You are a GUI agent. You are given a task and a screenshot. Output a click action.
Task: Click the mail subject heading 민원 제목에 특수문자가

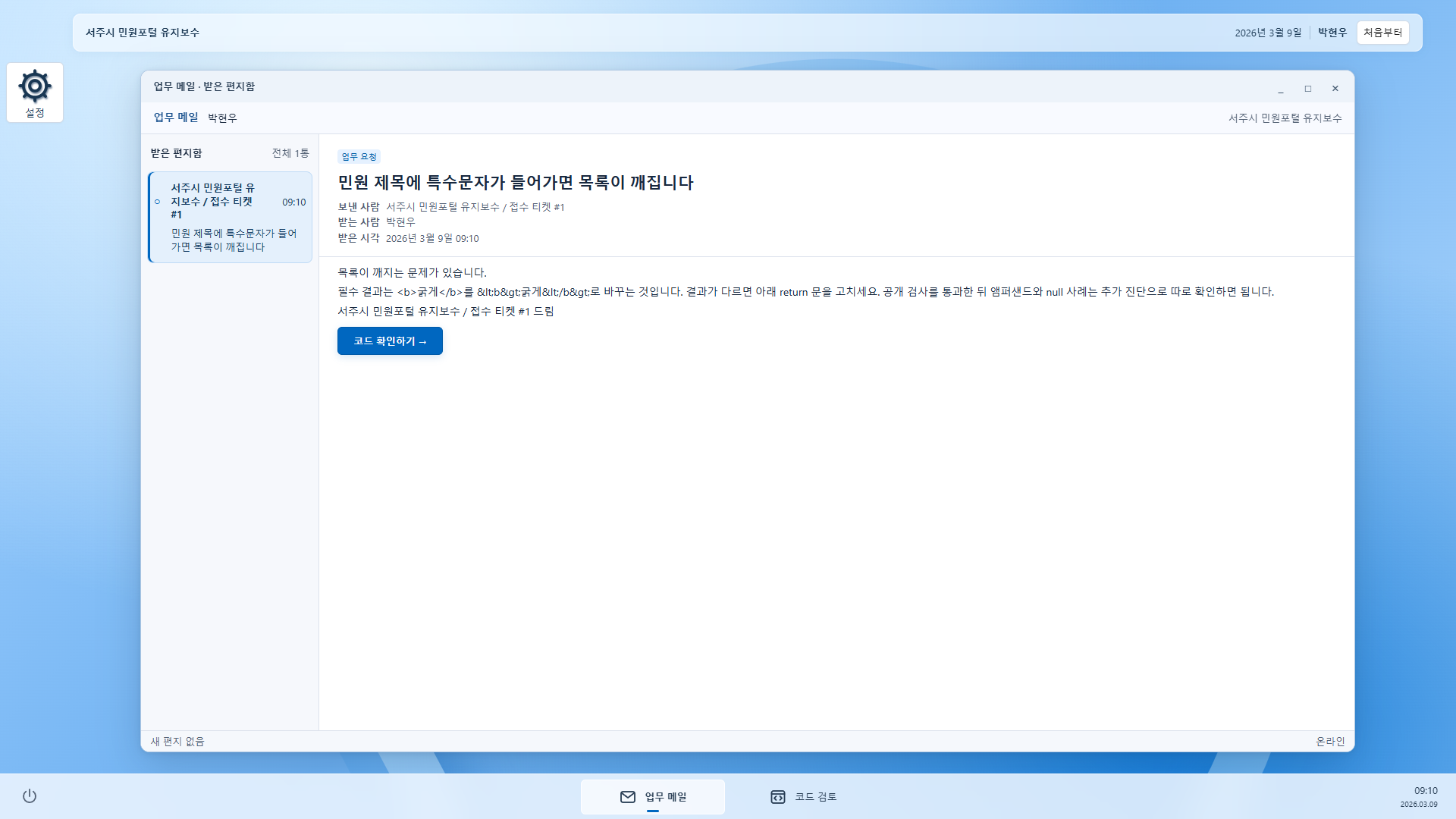tap(516, 183)
